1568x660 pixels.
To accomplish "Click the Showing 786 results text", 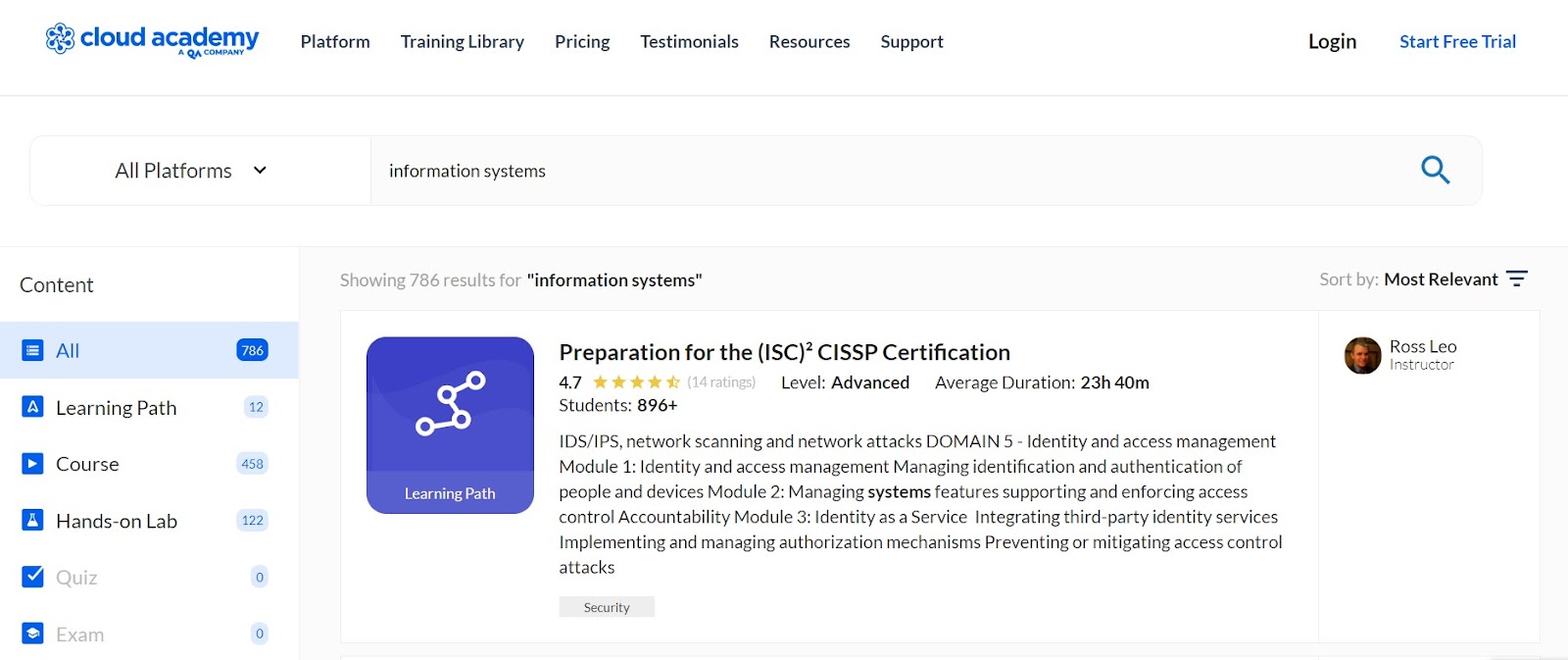I will click(521, 279).
